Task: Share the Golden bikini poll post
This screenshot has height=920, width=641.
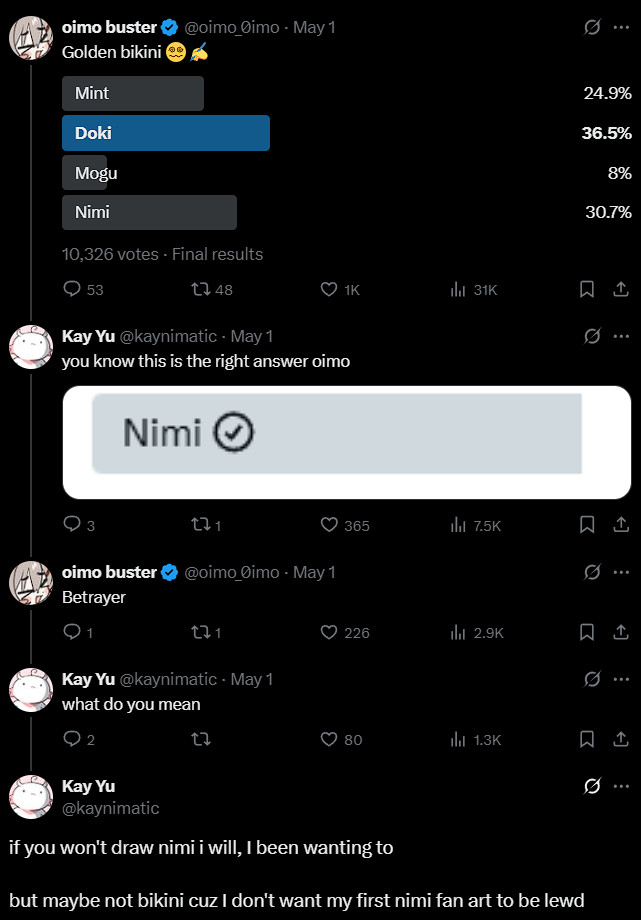Action: pos(619,289)
